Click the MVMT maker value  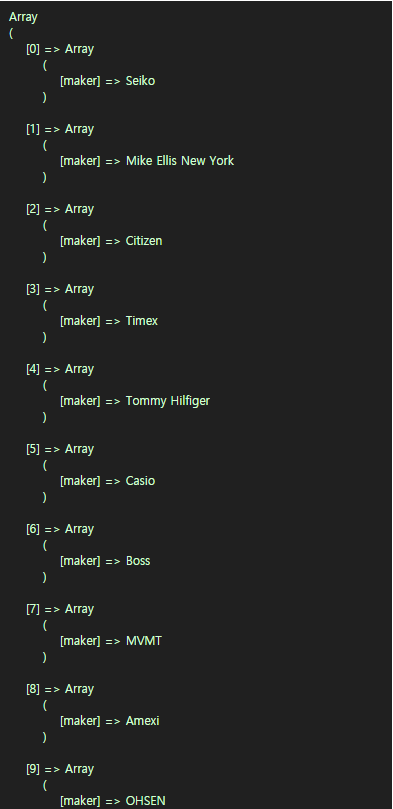click(144, 641)
